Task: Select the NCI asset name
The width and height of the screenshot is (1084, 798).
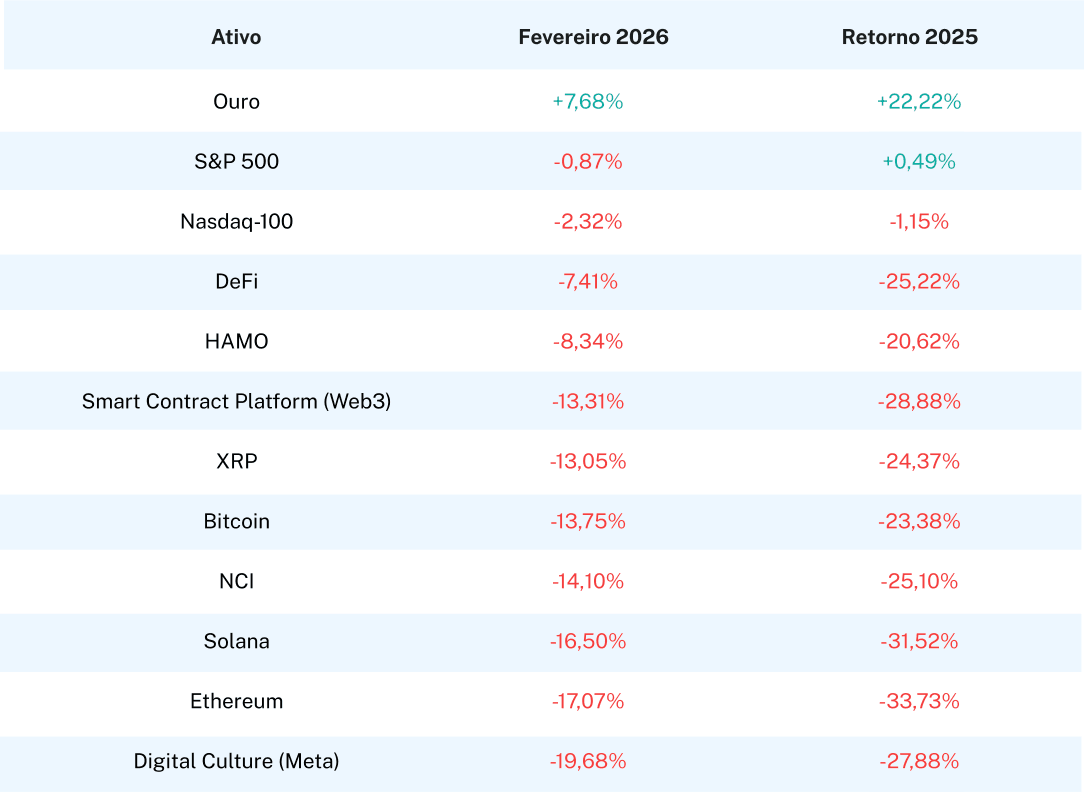Action: pyautogui.click(x=236, y=582)
